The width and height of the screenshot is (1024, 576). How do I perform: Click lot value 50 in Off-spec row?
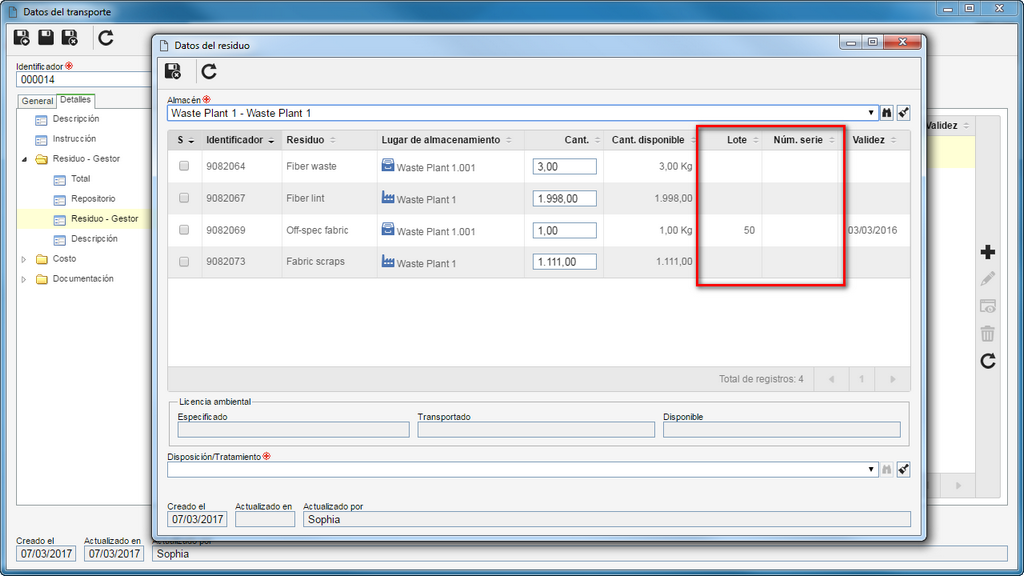(x=749, y=231)
